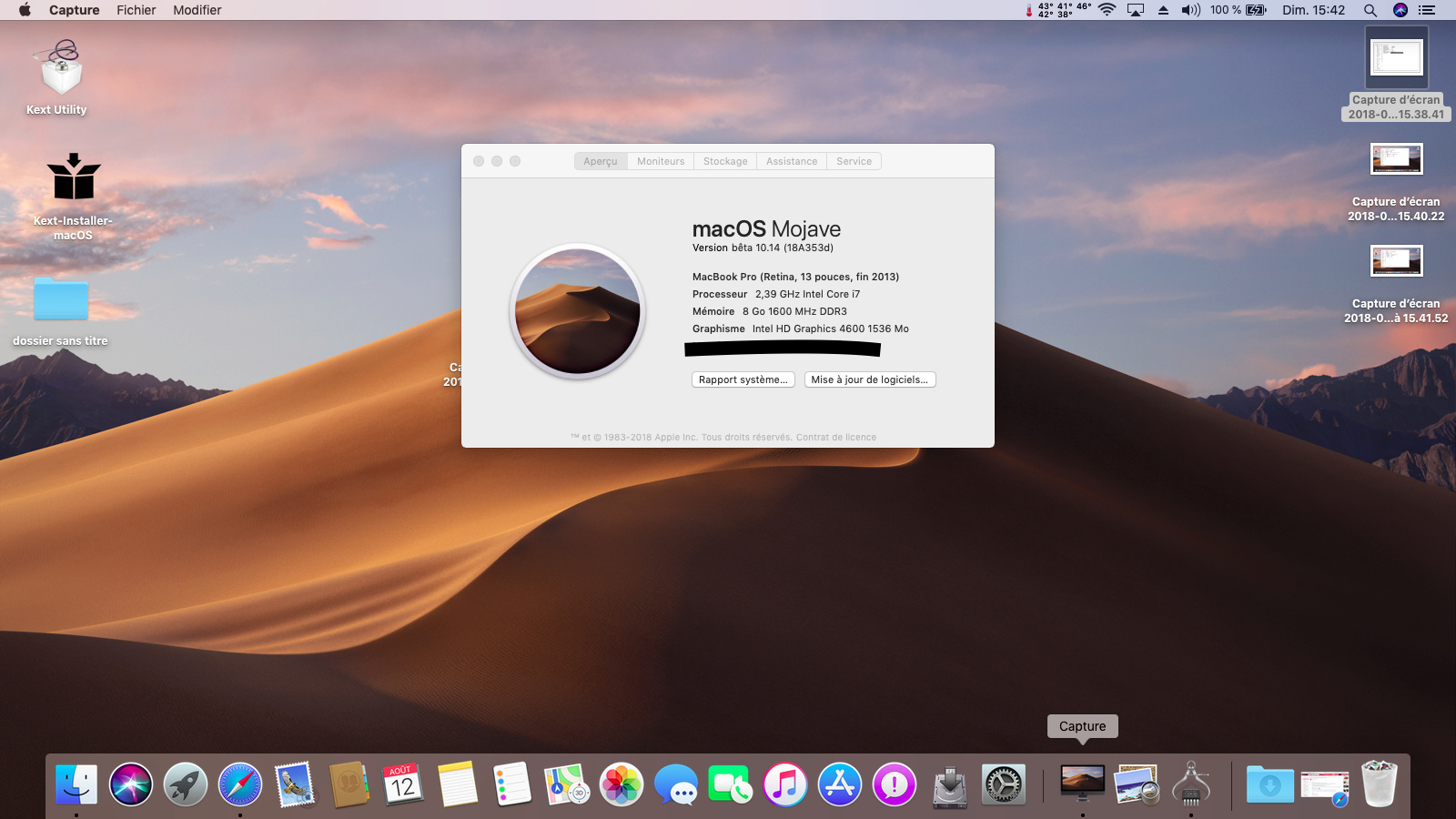This screenshot has height=819, width=1456.
Task: Open Photos flower icon in Dock
Action: (x=622, y=784)
